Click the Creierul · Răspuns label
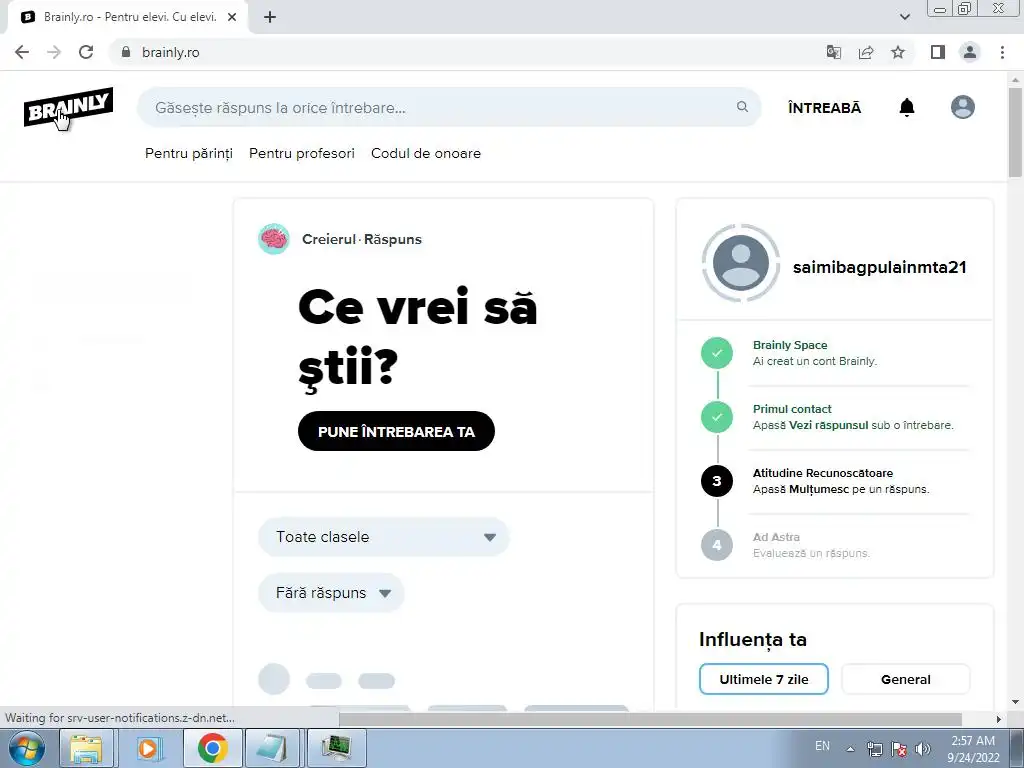Screen dimensions: 1024x768 (362, 240)
